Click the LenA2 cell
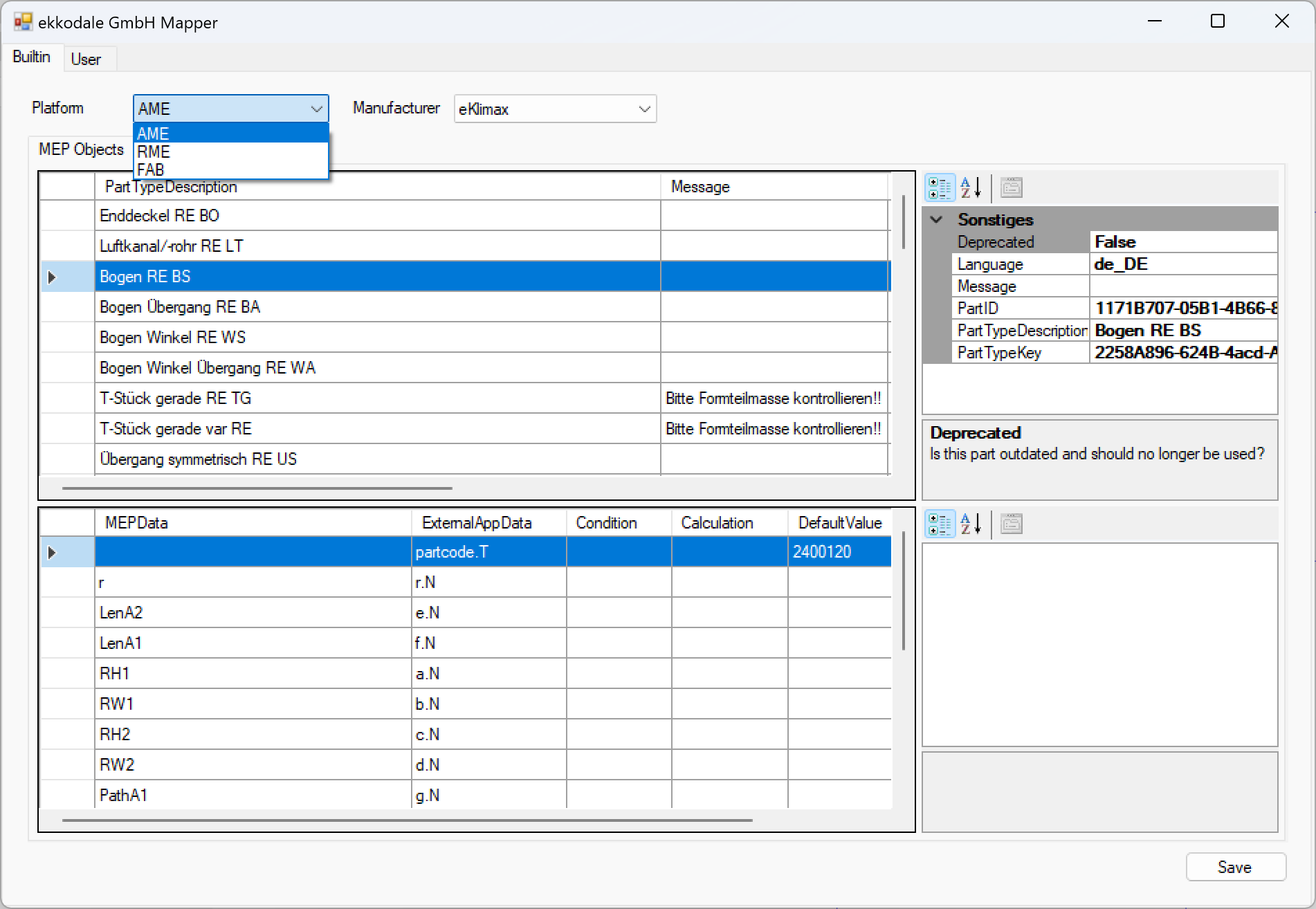The image size is (1316, 909). coord(253,613)
